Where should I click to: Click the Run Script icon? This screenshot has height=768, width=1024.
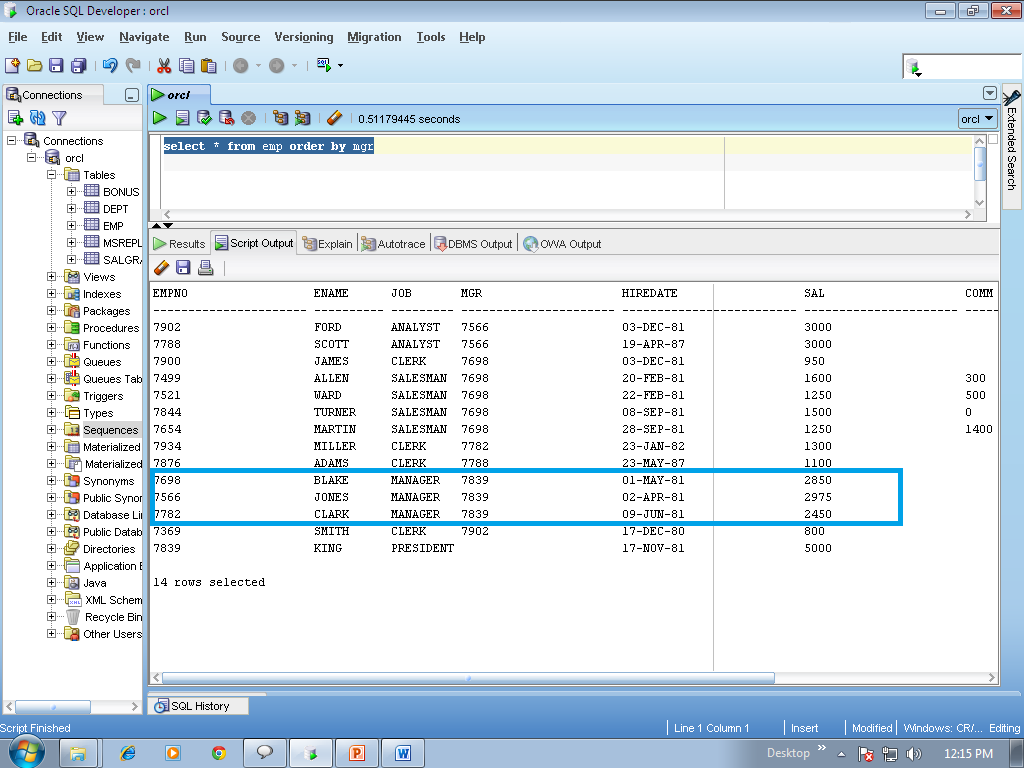(182, 118)
